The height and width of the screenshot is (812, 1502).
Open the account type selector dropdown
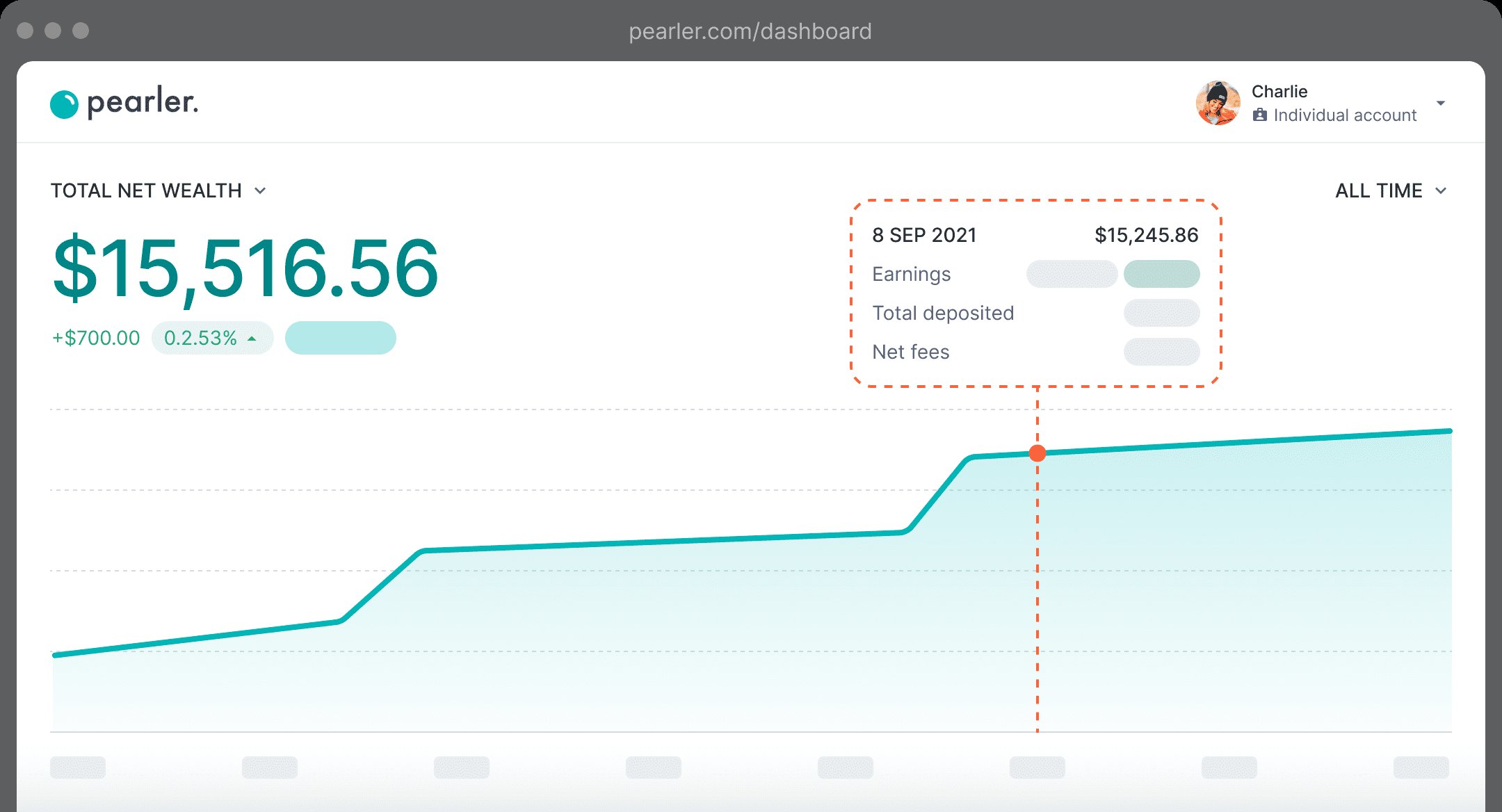click(x=1442, y=102)
